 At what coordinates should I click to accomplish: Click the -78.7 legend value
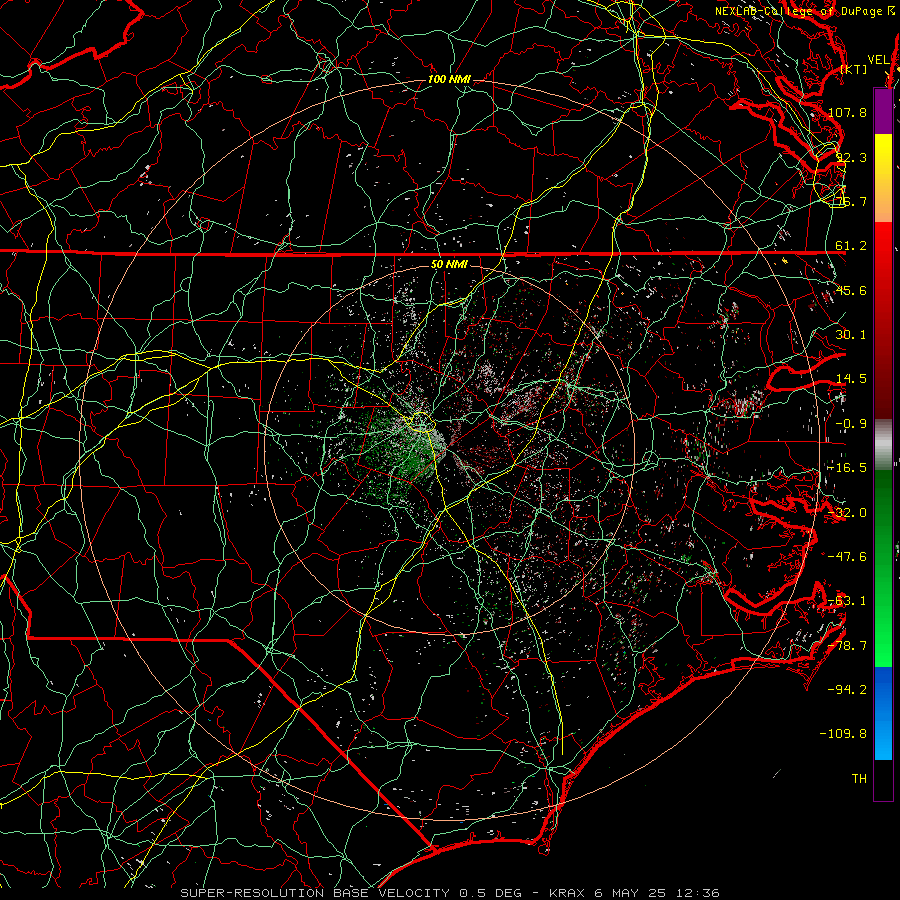point(847,646)
